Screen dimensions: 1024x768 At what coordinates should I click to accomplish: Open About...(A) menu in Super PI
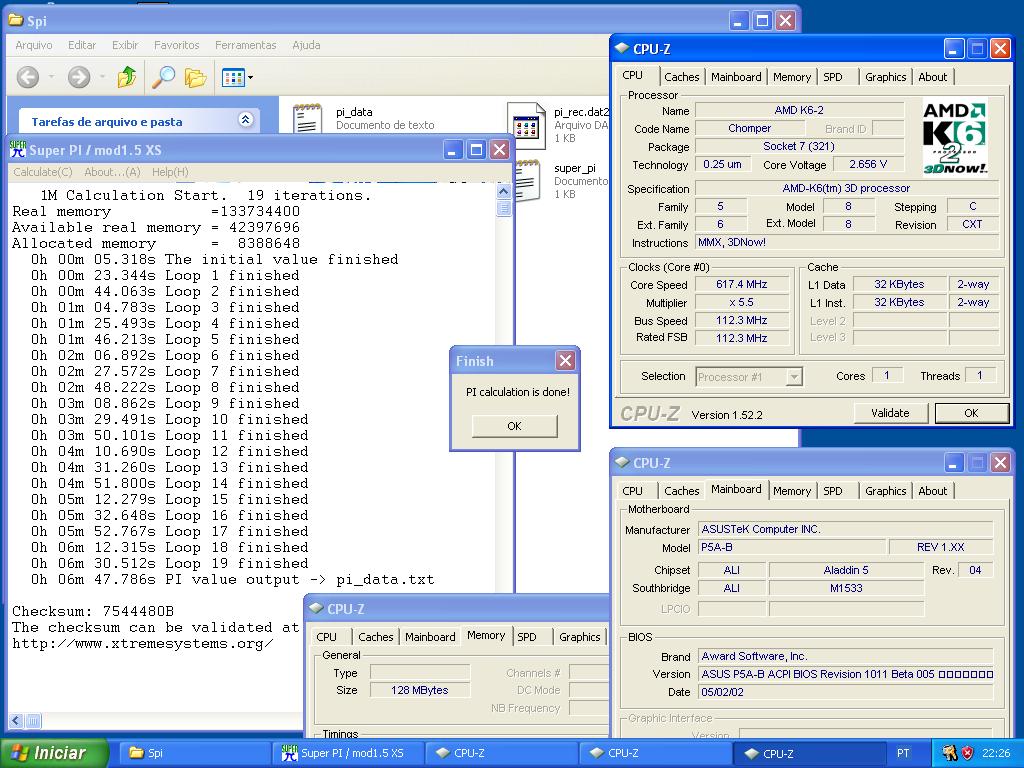tap(112, 172)
